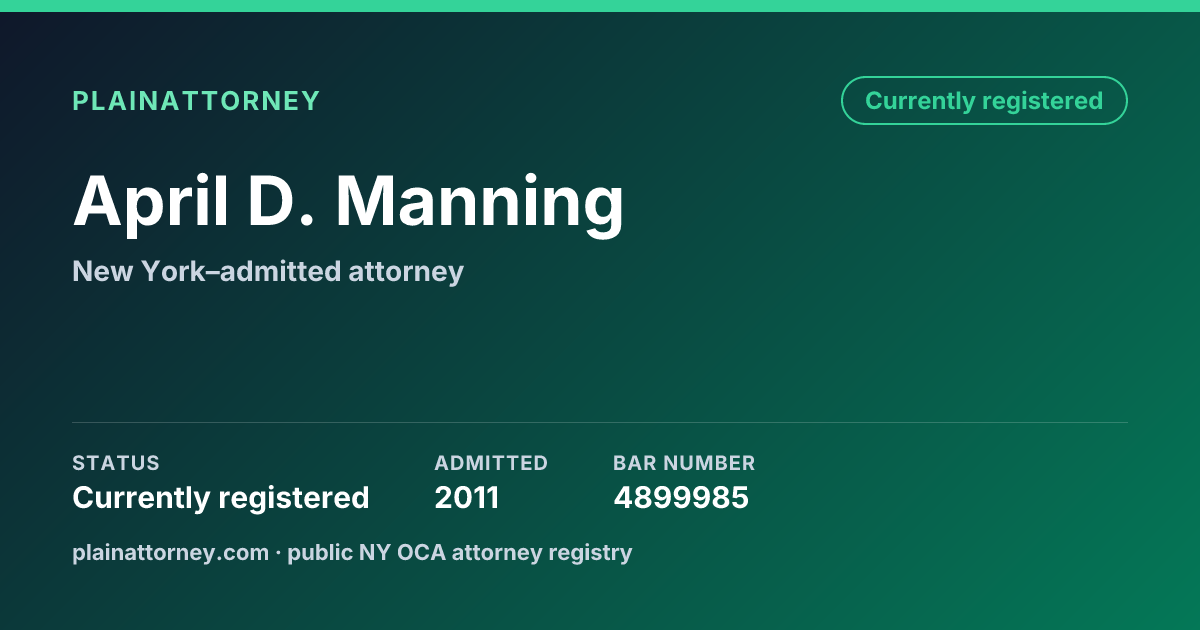Click the green accent bar at top
This screenshot has height=630, width=1200.
600,6
